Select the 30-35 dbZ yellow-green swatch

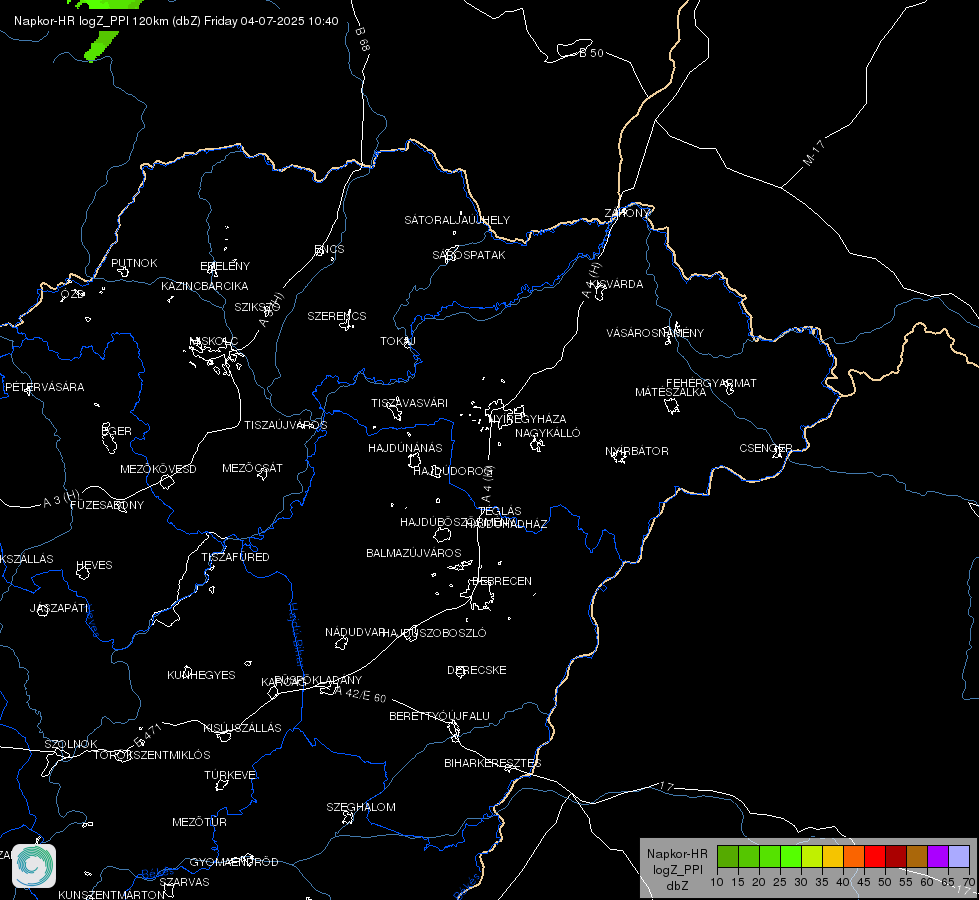pos(812,856)
